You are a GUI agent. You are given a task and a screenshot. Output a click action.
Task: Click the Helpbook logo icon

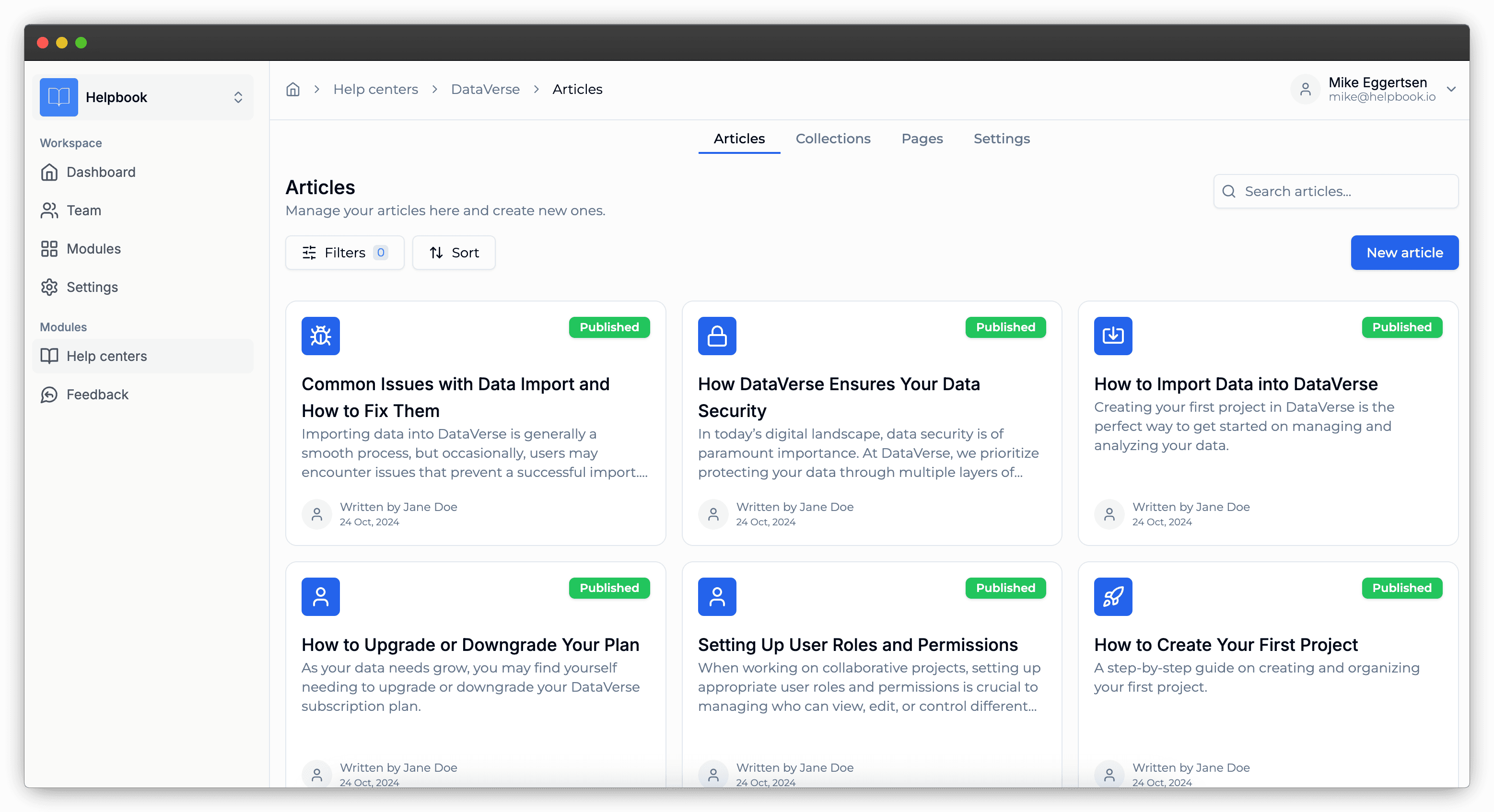pyautogui.click(x=58, y=97)
